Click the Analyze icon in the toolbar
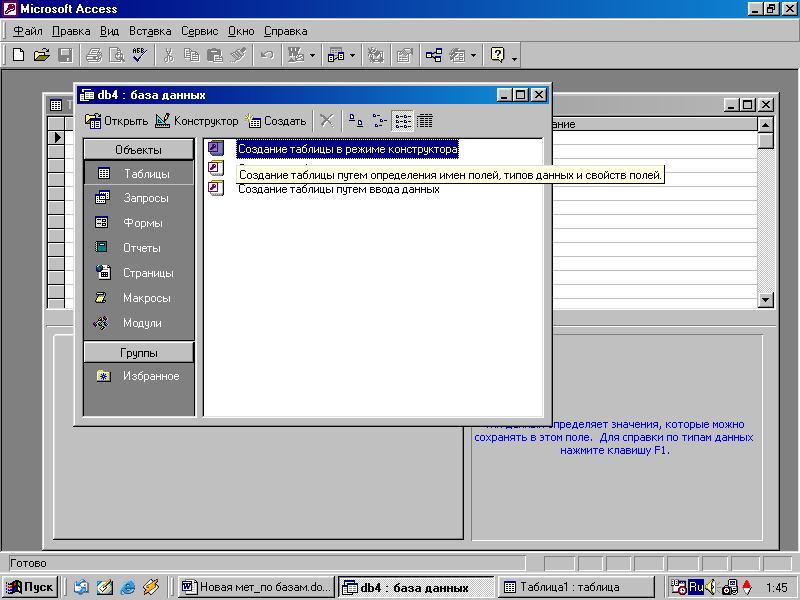 point(336,55)
